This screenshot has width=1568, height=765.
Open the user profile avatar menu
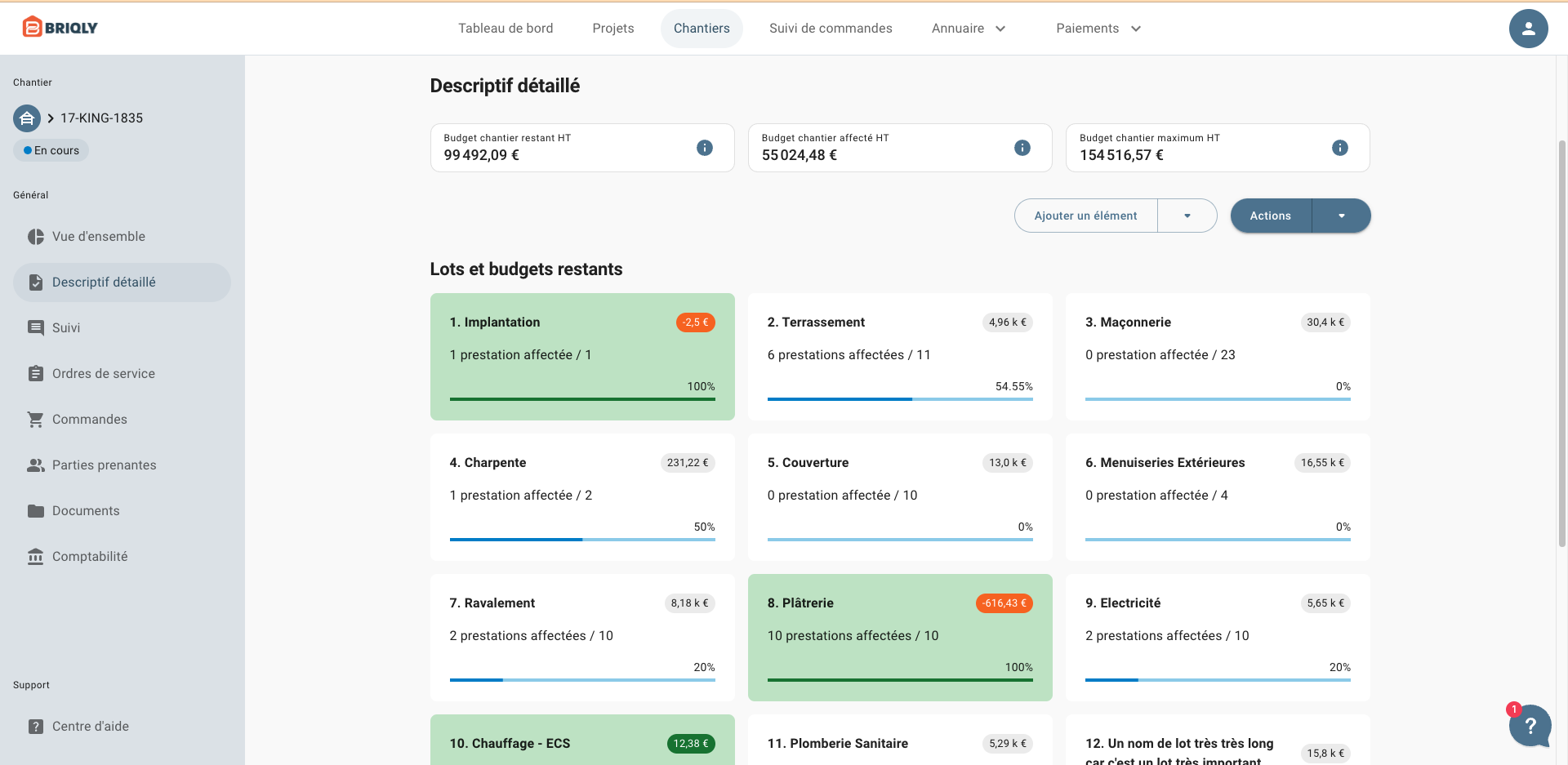pyautogui.click(x=1528, y=29)
